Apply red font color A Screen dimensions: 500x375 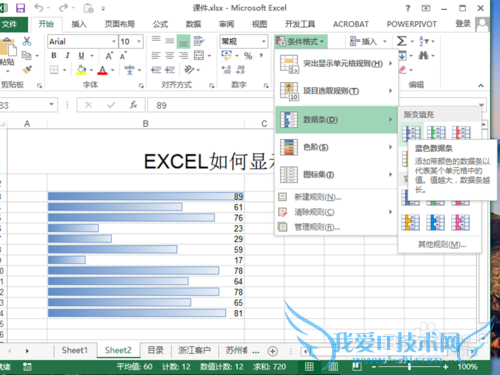click(x=102, y=70)
